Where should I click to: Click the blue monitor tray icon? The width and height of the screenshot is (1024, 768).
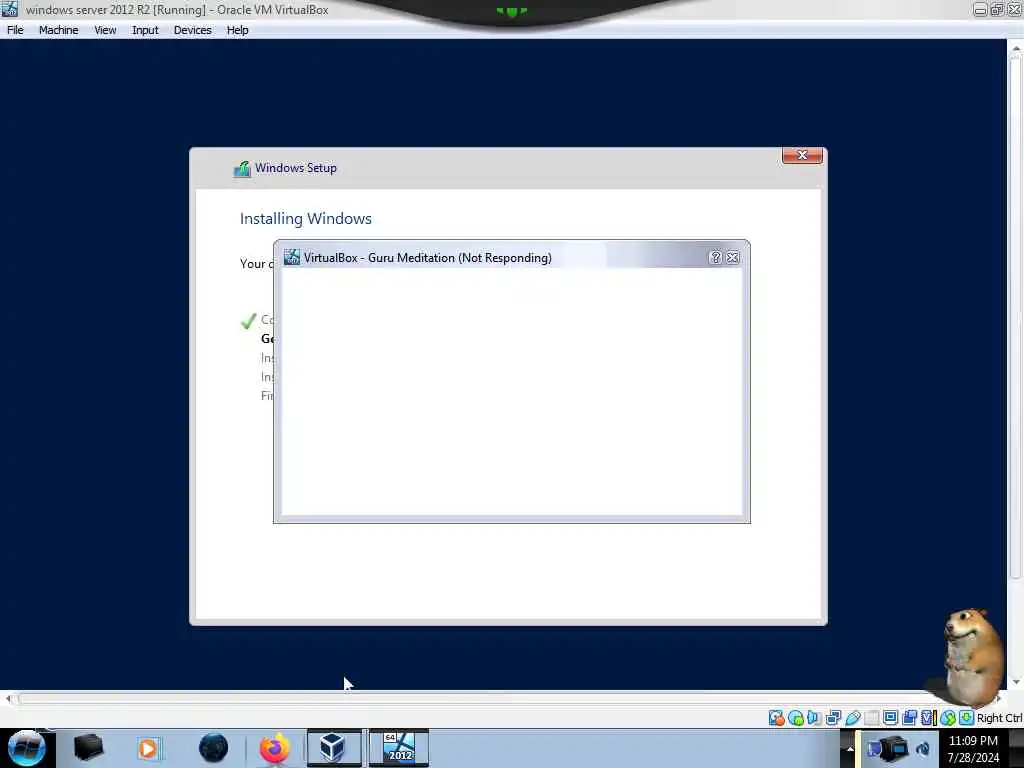(873, 749)
